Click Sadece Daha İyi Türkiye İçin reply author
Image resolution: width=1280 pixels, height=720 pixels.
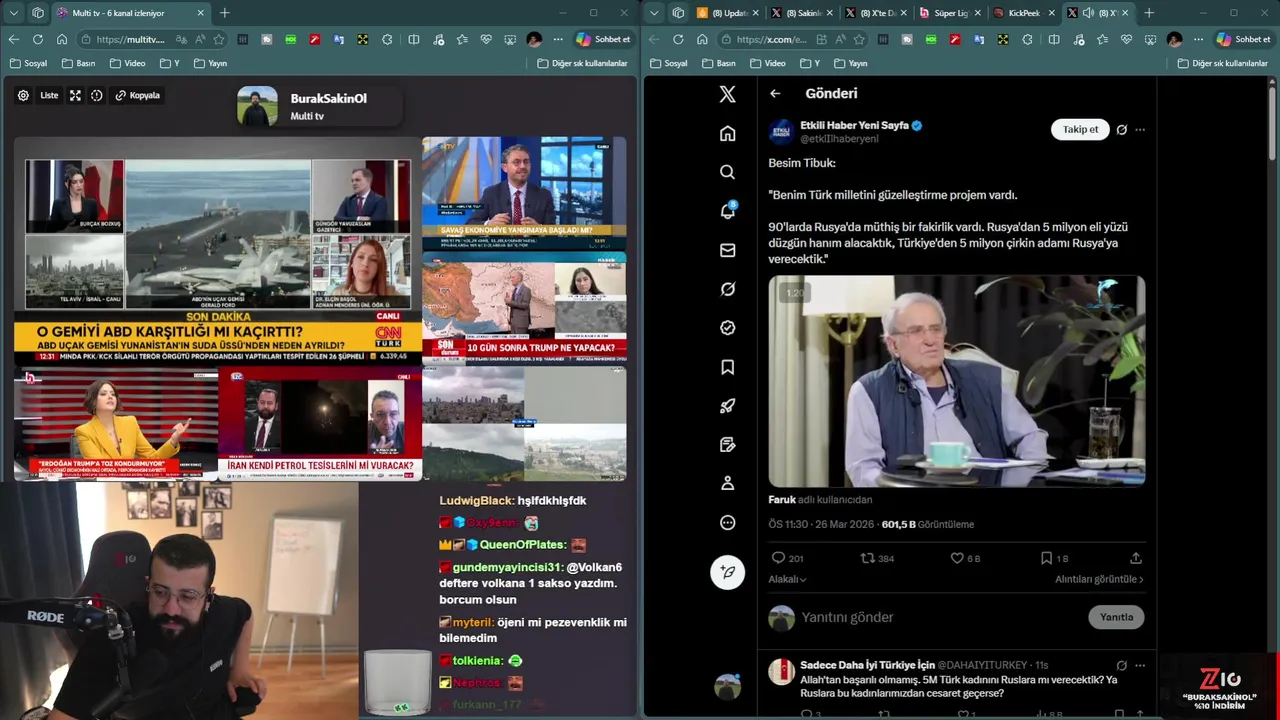point(865,665)
